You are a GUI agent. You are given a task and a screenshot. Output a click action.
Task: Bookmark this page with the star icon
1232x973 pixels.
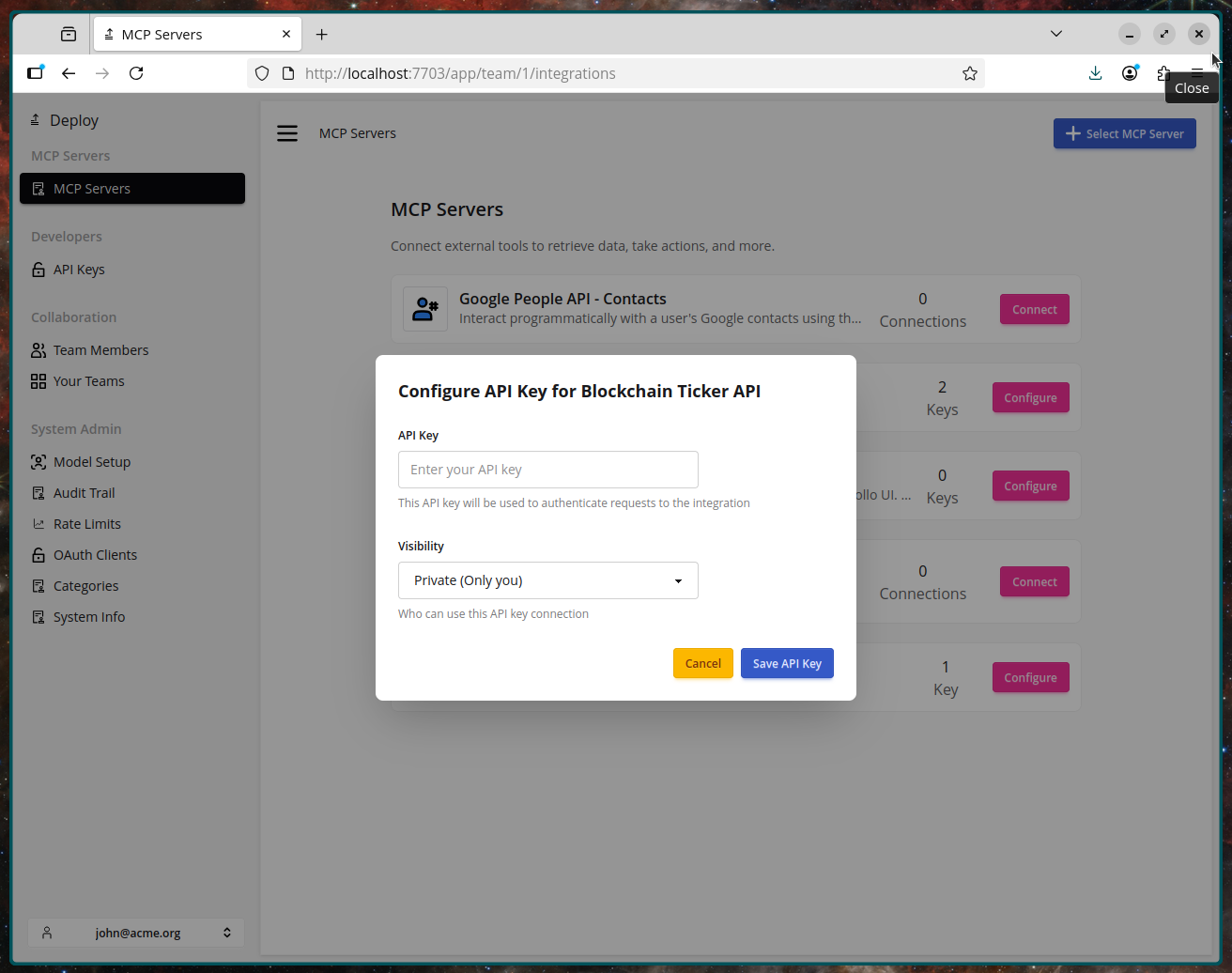pyautogui.click(x=970, y=73)
